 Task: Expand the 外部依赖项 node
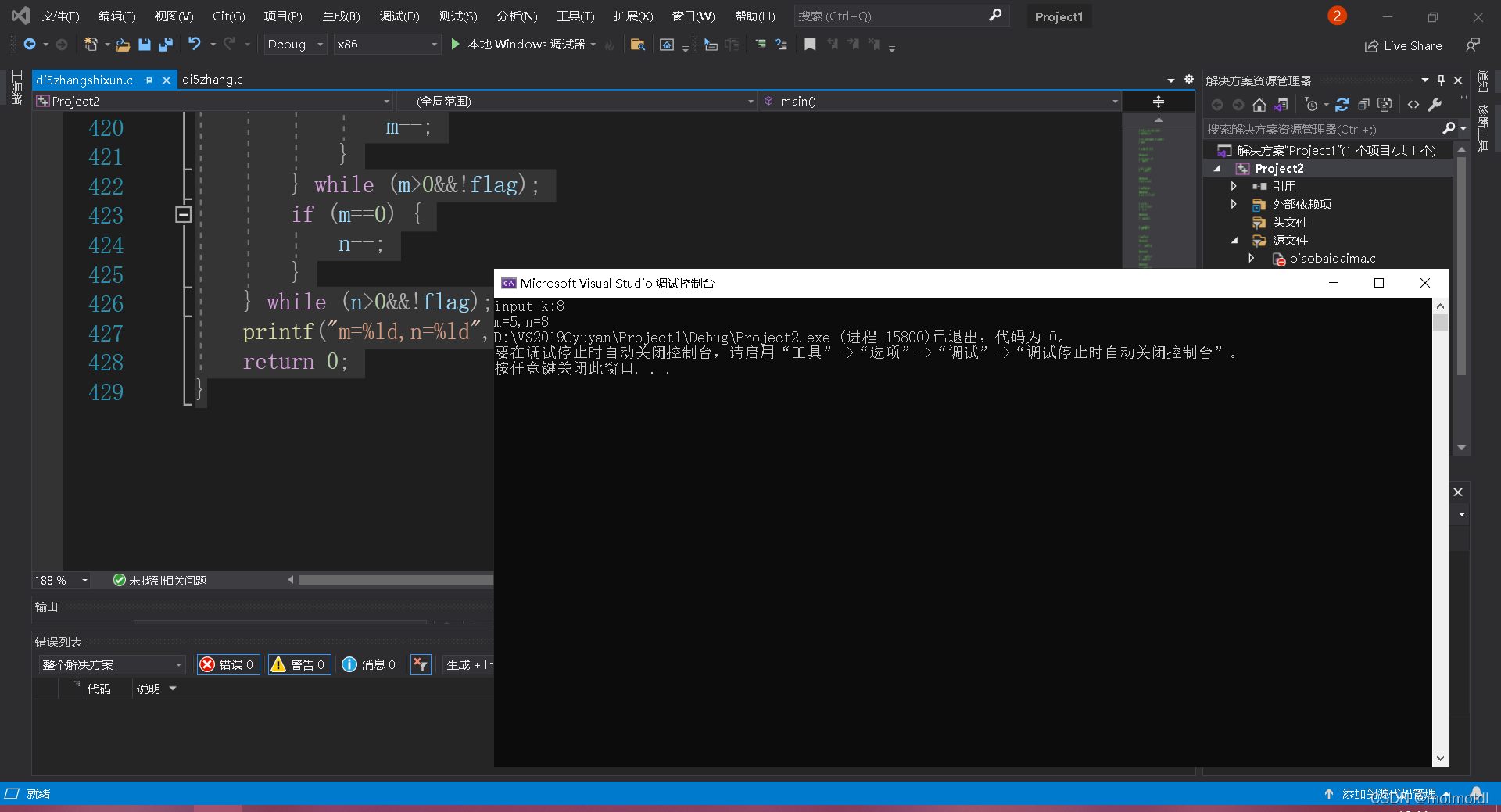[x=1234, y=204]
